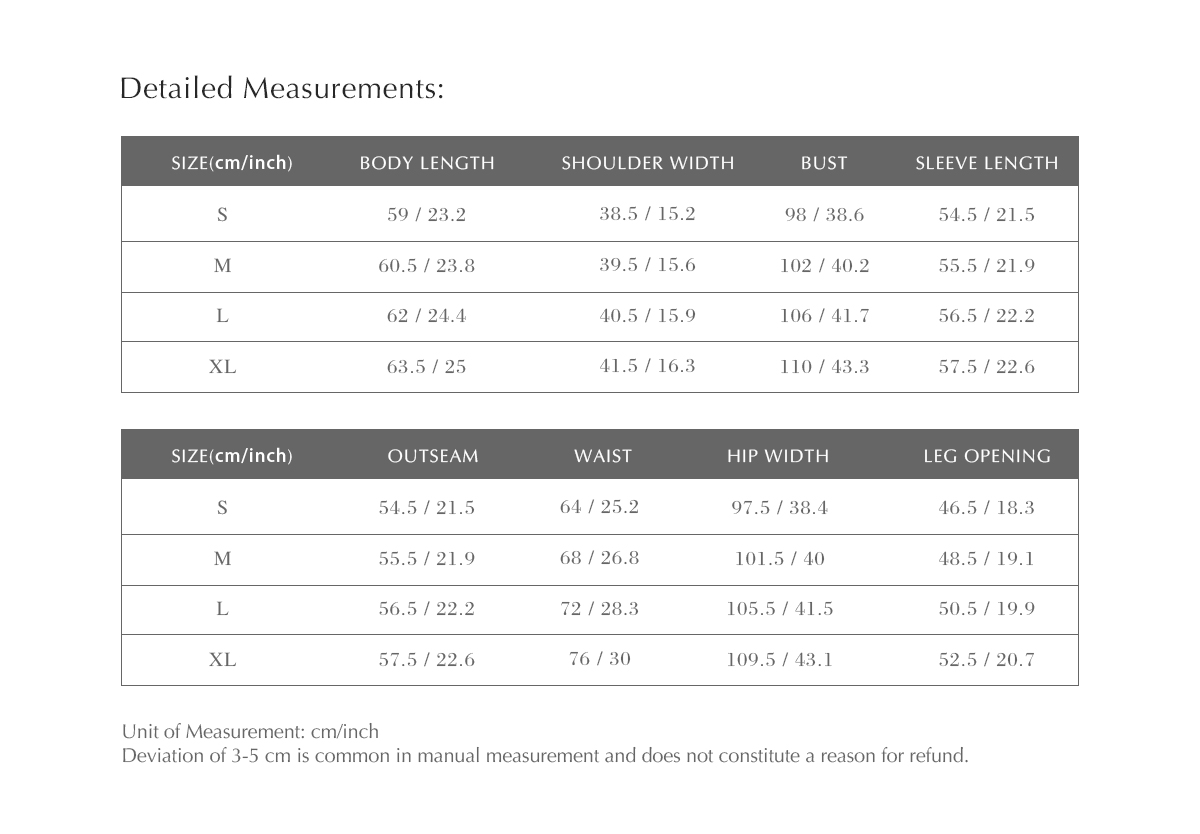
Task: Select body length value 59 / 23.2
Action: (427, 215)
